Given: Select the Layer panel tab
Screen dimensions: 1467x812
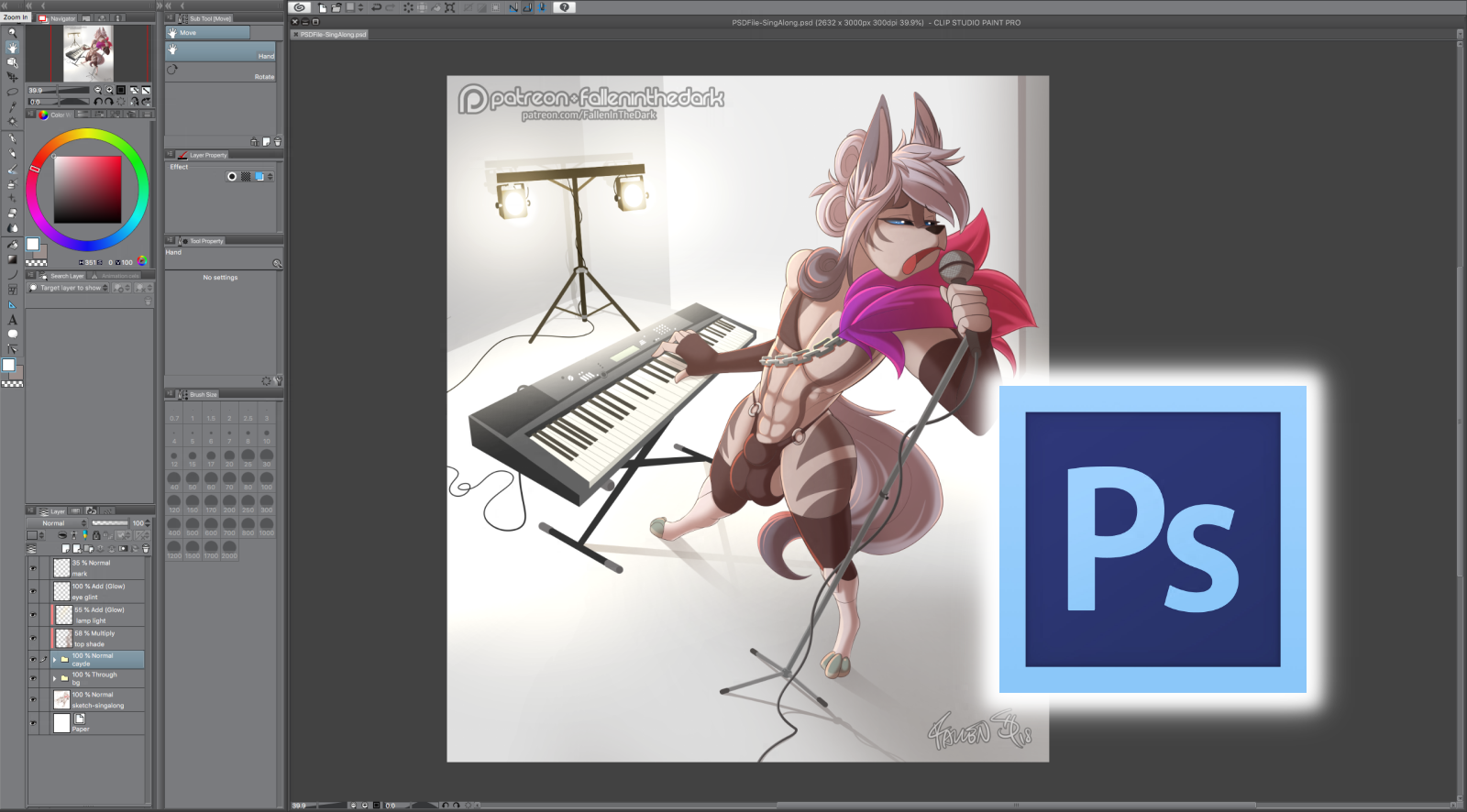Looking at the screenshot, I should (53, 511).
